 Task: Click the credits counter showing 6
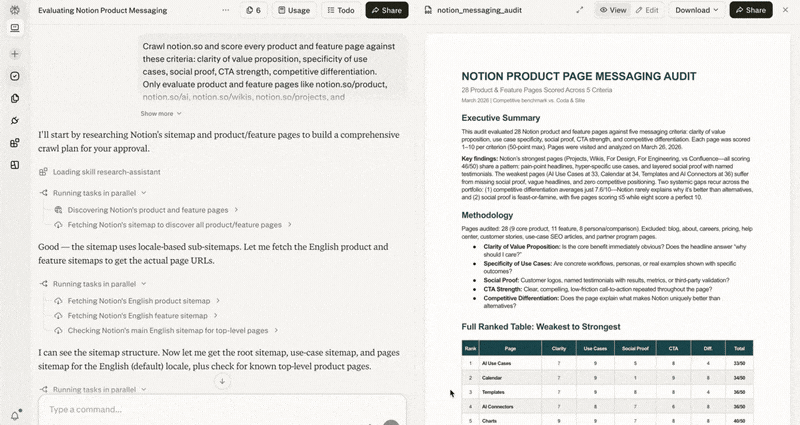[x=254, y=10]
